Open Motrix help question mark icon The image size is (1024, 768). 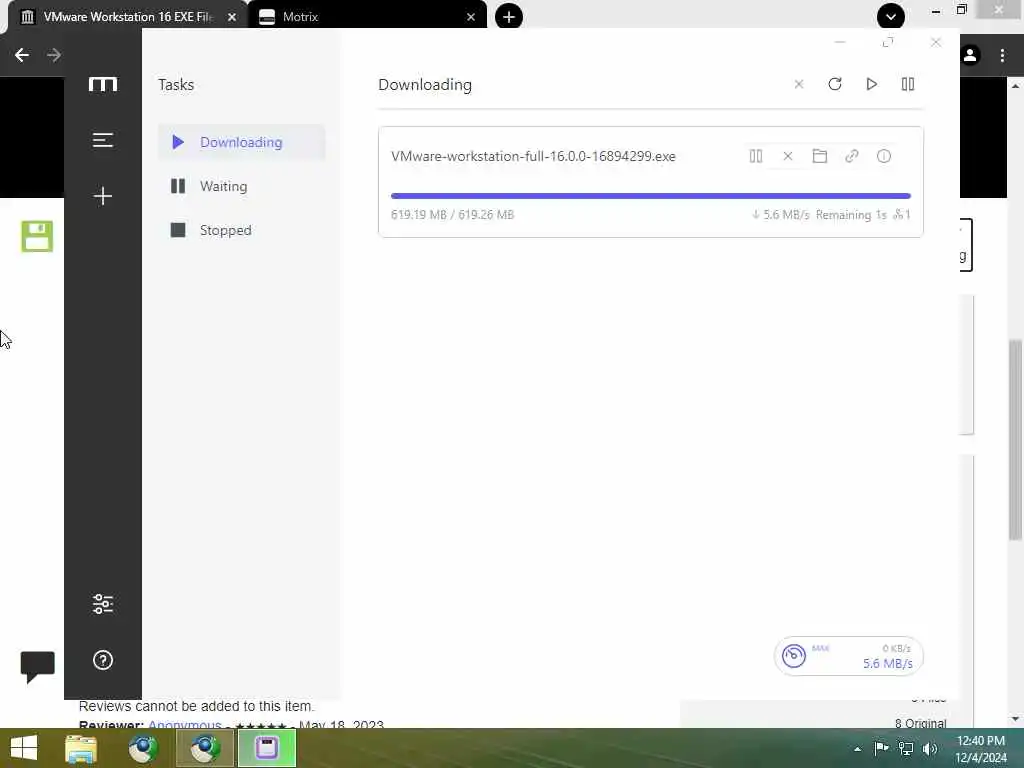point(103,660)
